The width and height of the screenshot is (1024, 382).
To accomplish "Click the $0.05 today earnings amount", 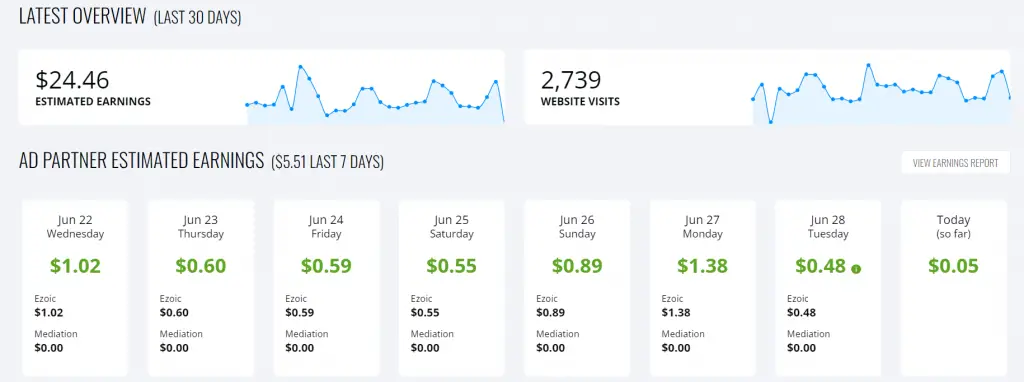I will click(x=953, y=266).
